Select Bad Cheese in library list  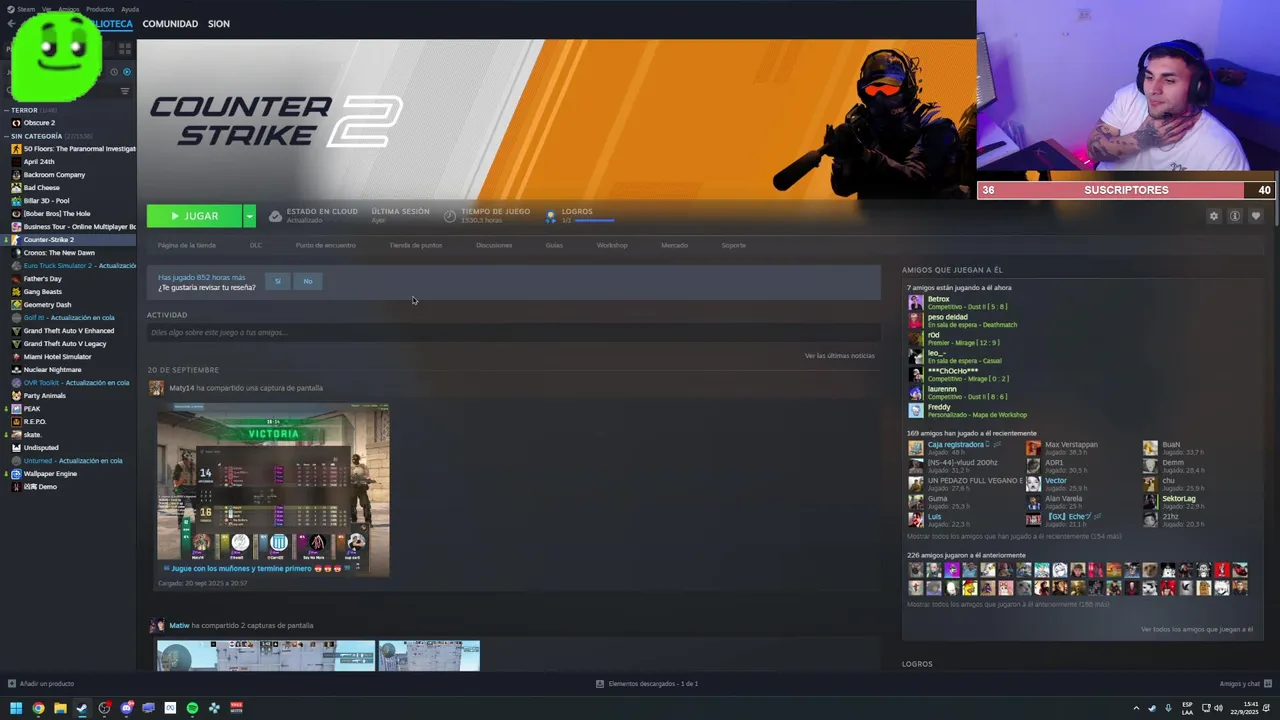point(41,188)
